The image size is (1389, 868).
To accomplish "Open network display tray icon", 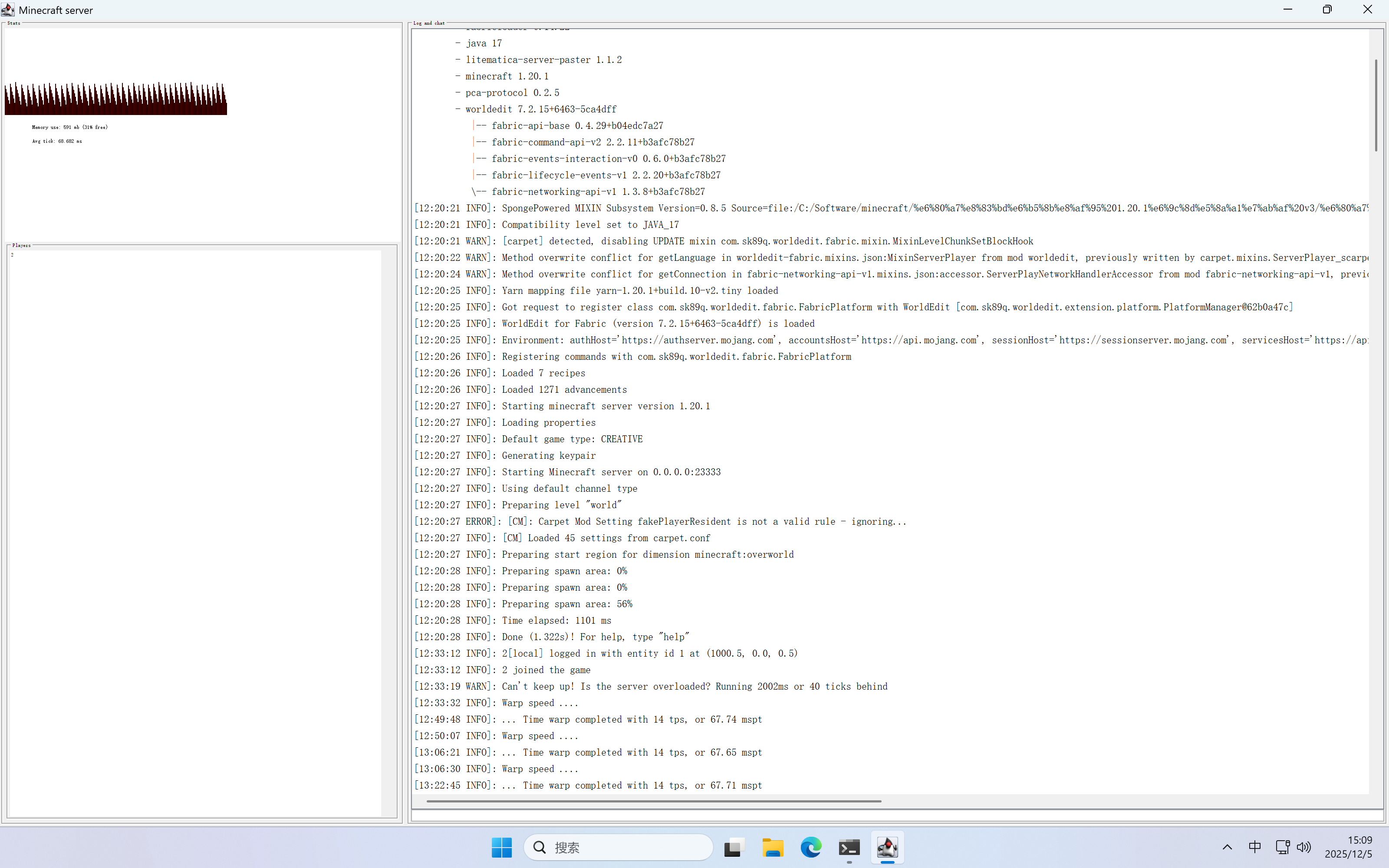I will tap(1282, 847).
